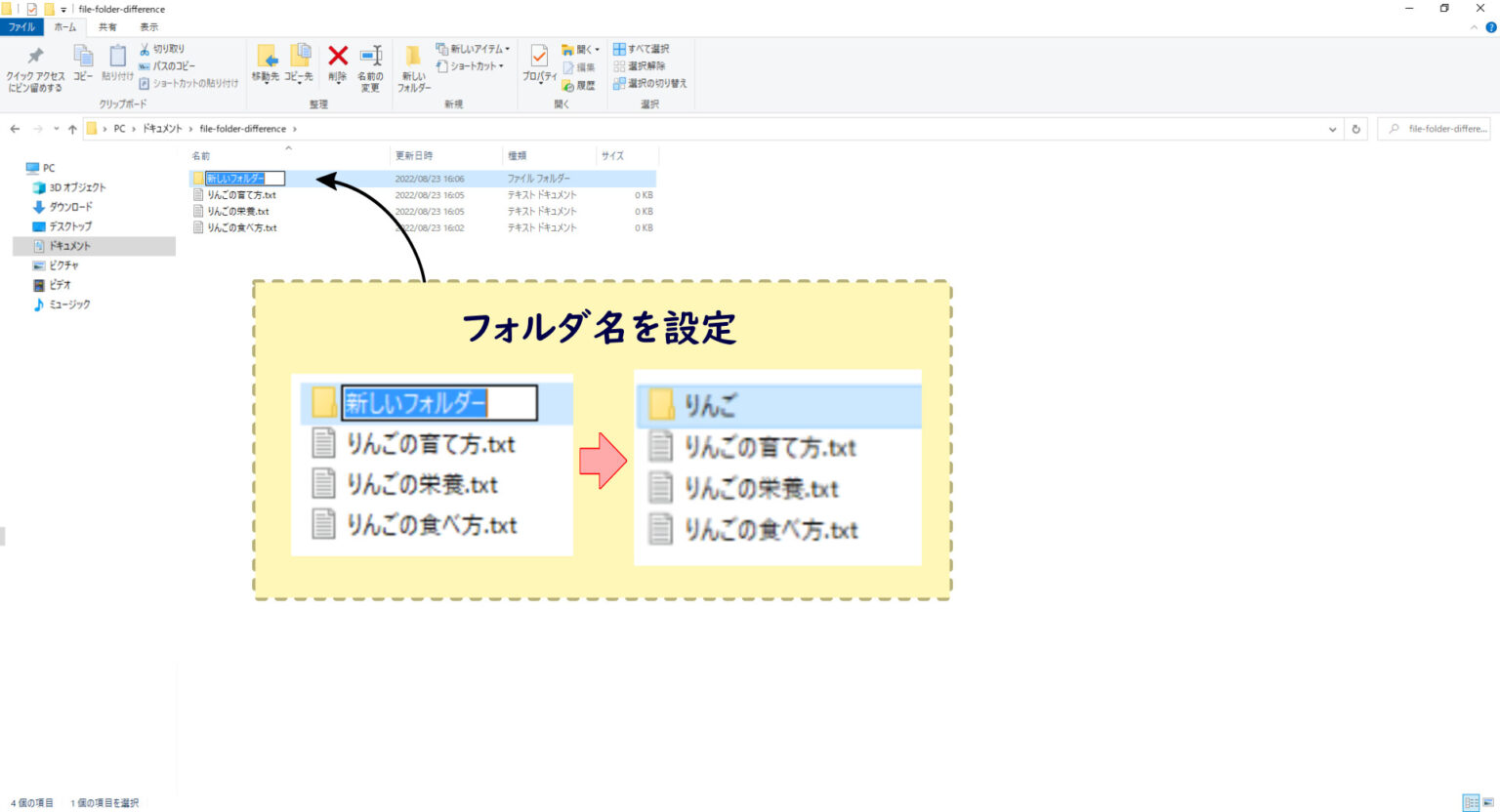Open 移動先 (Move to) menu
This screenshot has height=812, width=1500.
pos(266,64)
